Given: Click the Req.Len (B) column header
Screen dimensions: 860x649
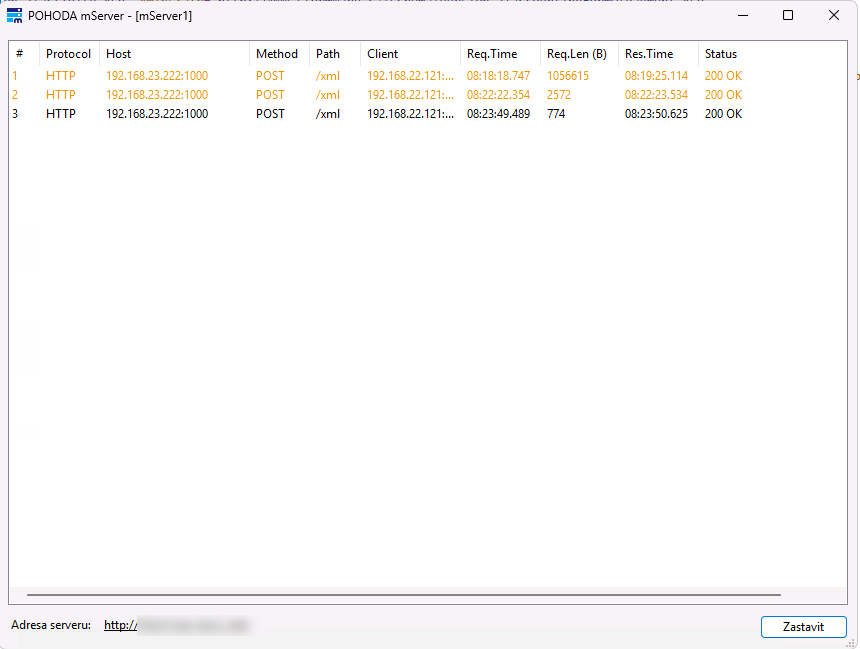Looking at the screenshot, I should pos(577,54).
